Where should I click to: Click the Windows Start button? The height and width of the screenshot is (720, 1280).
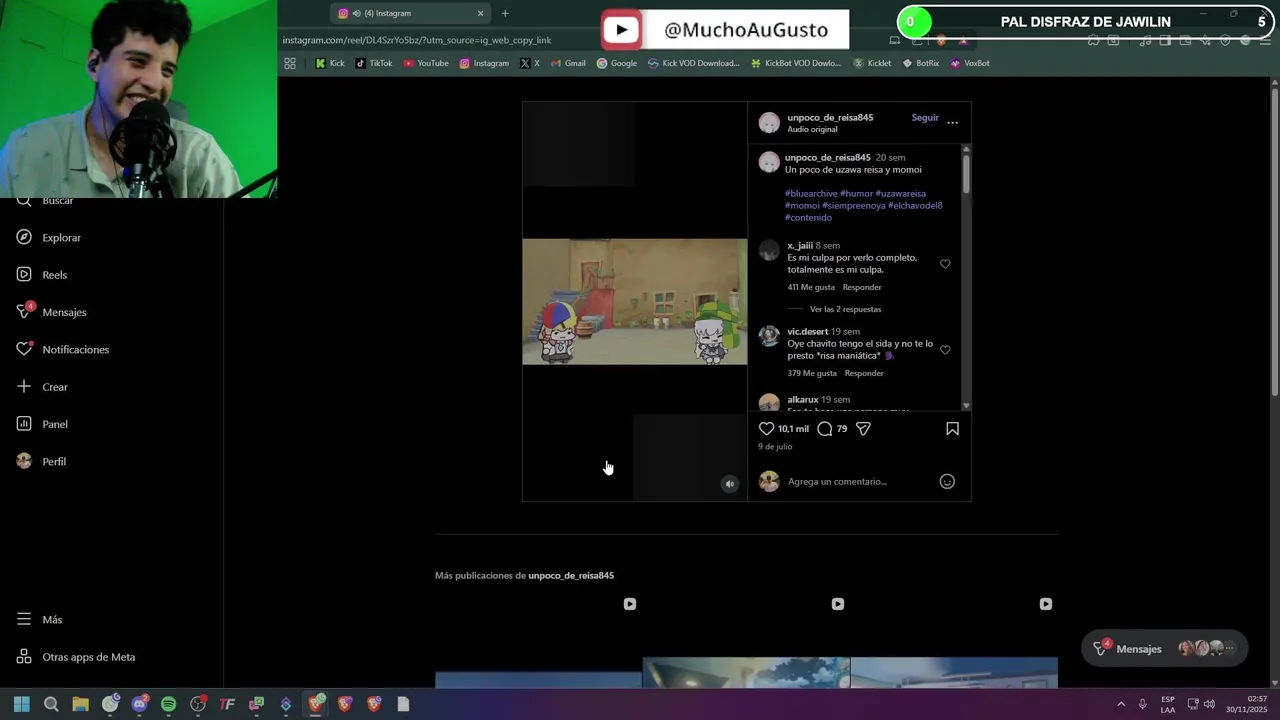(22, 704)
